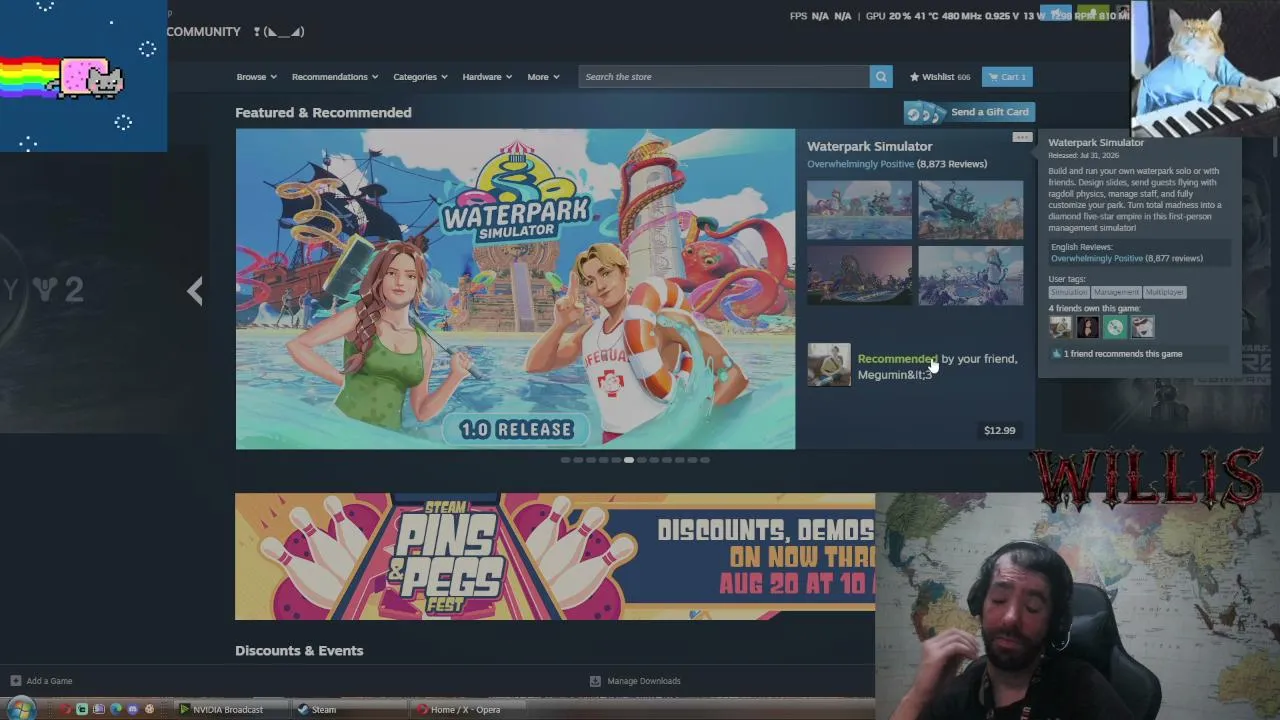Click the Manage Downloads icon
This screenshot has width=1280, height=720.
[x=595, y=681]
